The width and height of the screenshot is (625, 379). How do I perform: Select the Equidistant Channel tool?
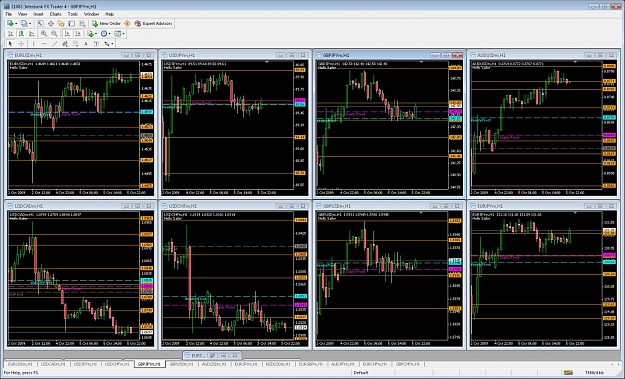tap(65, 44)
